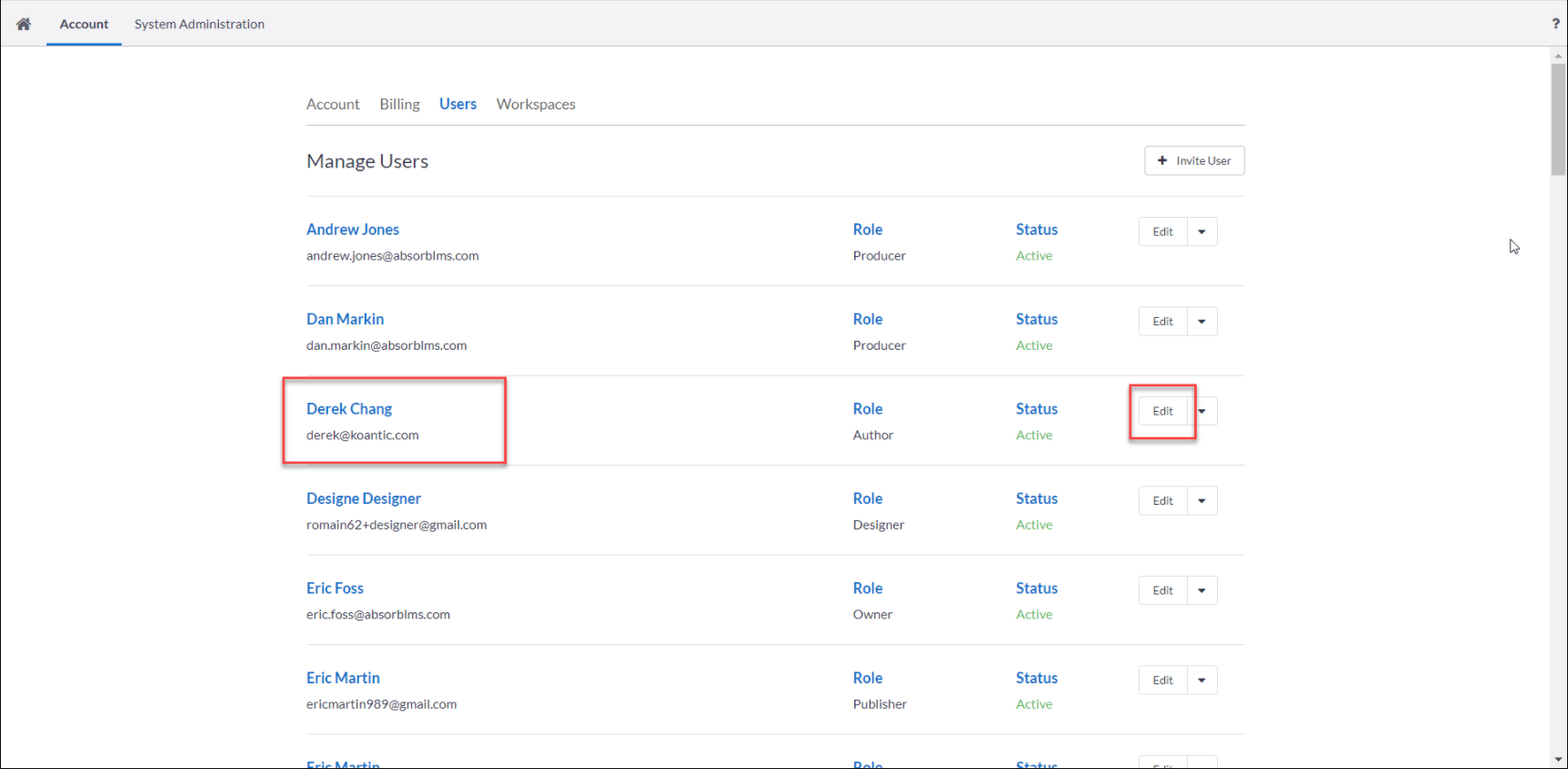This screenshot has width=1568, height=769.
Task: Expand dropdown arrow beside Derek Chang Edit
Action: click(x=1203, y=411)
